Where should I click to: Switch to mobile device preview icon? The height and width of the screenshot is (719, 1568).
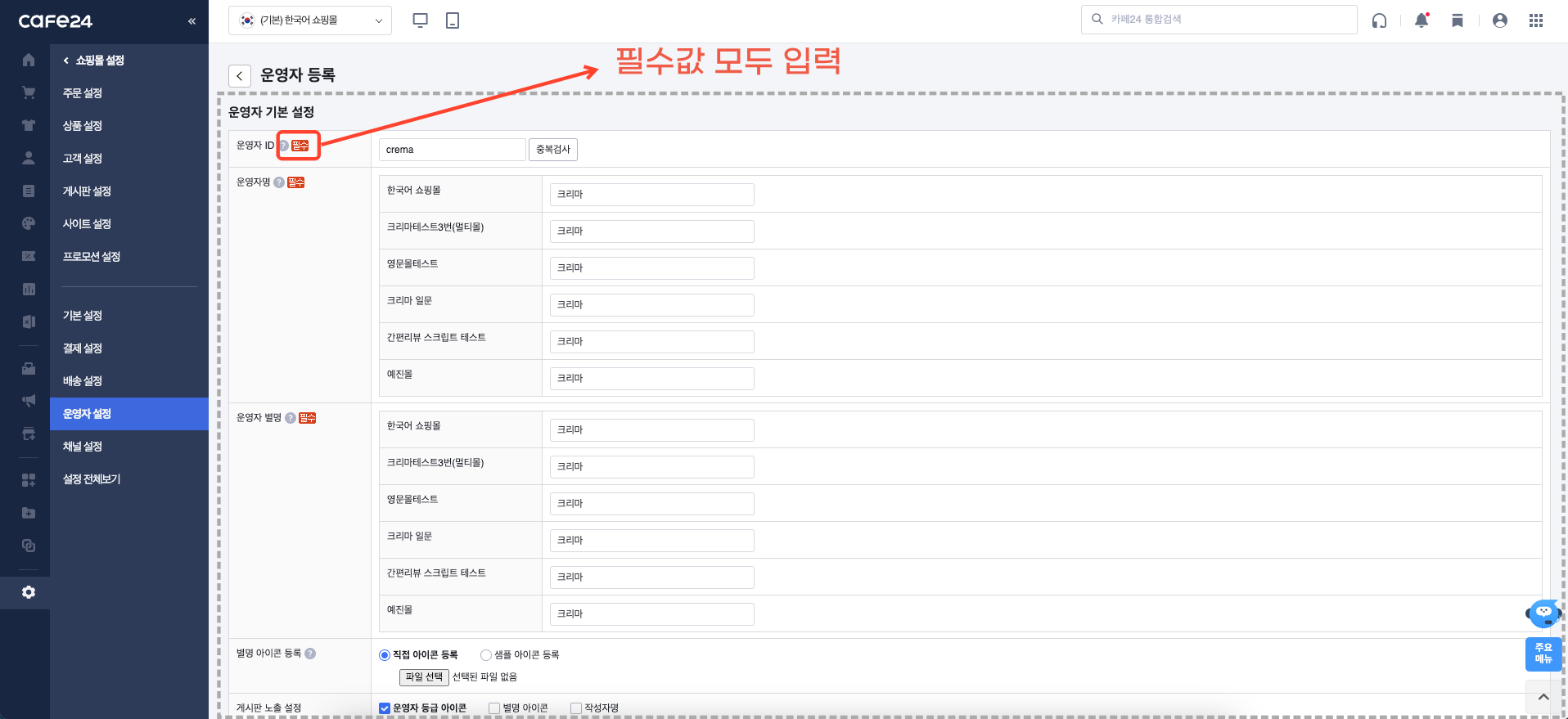pyautogui.click(x=453, y=20)
